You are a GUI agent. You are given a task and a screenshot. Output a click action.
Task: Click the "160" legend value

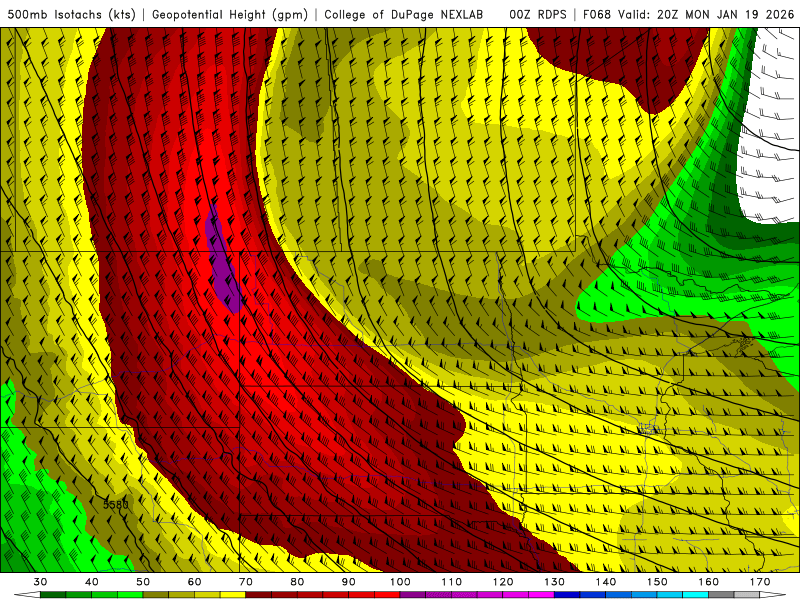click(x=709, y=582)
